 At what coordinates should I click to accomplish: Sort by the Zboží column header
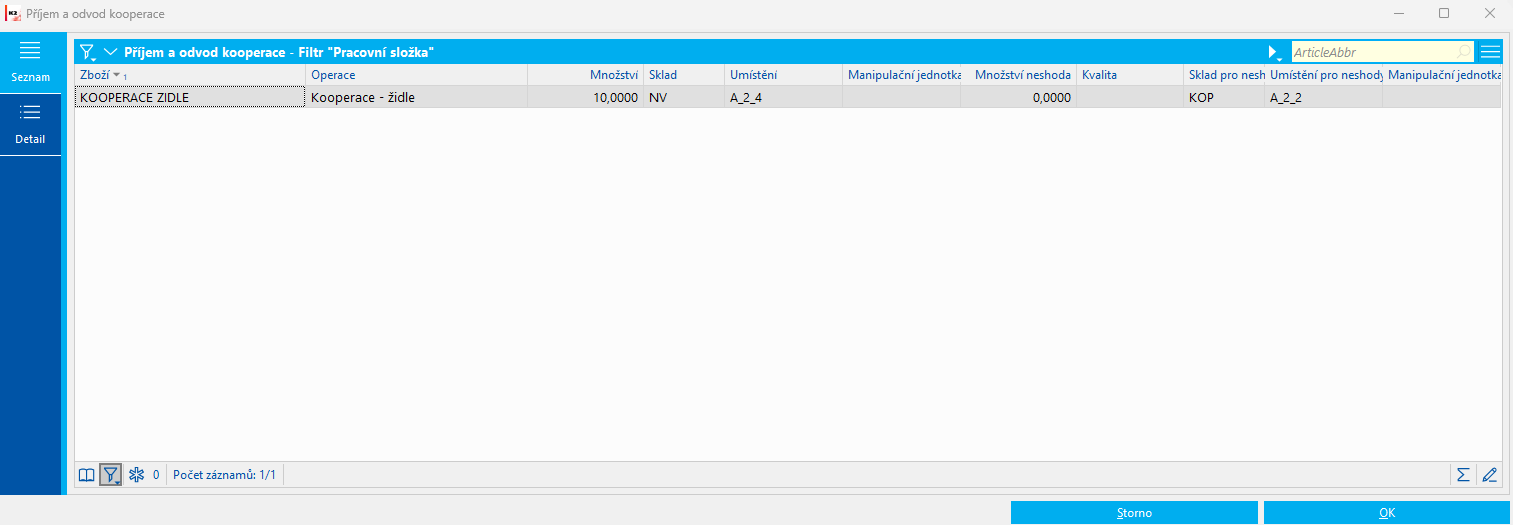(190, 75)
